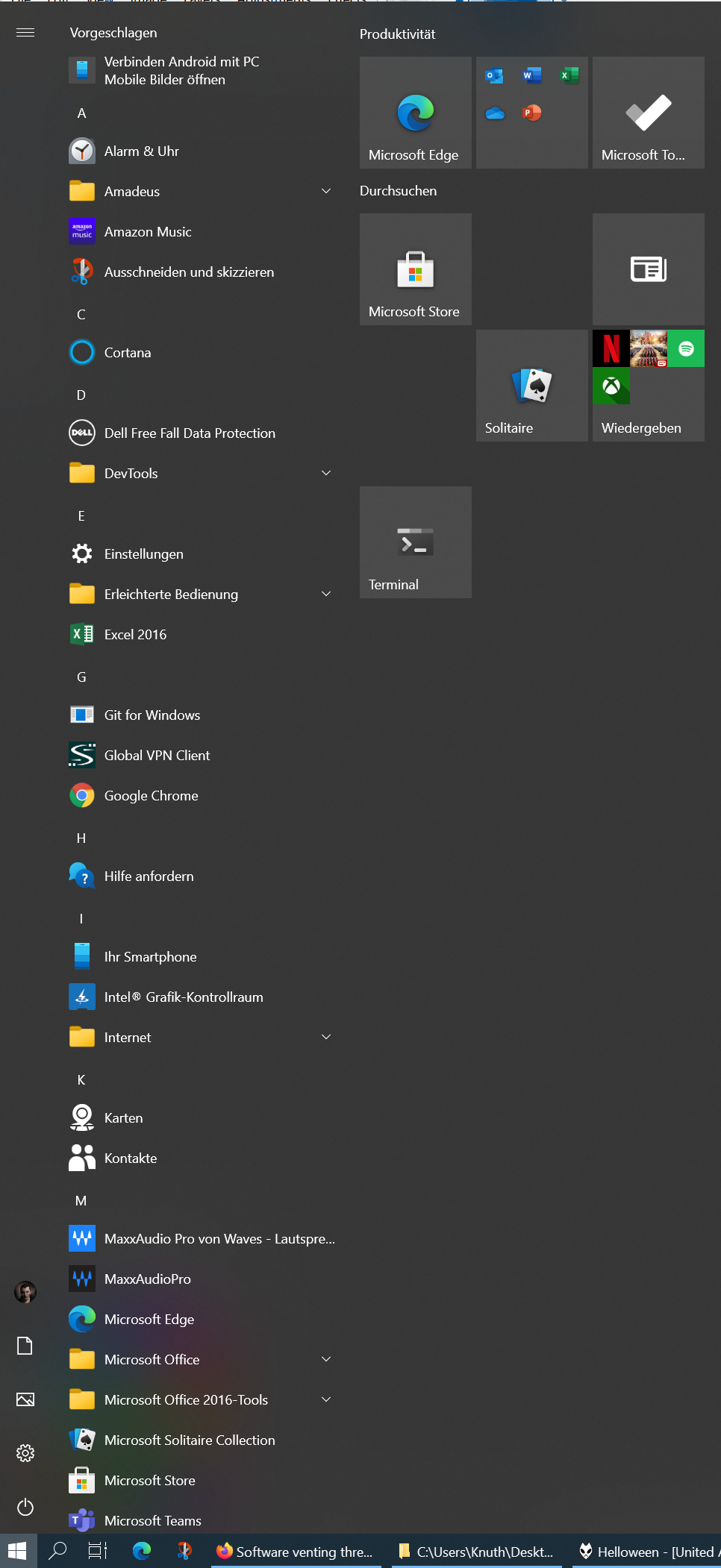Jump via letter A header
721x1568 pixels.
coord(81,113)
